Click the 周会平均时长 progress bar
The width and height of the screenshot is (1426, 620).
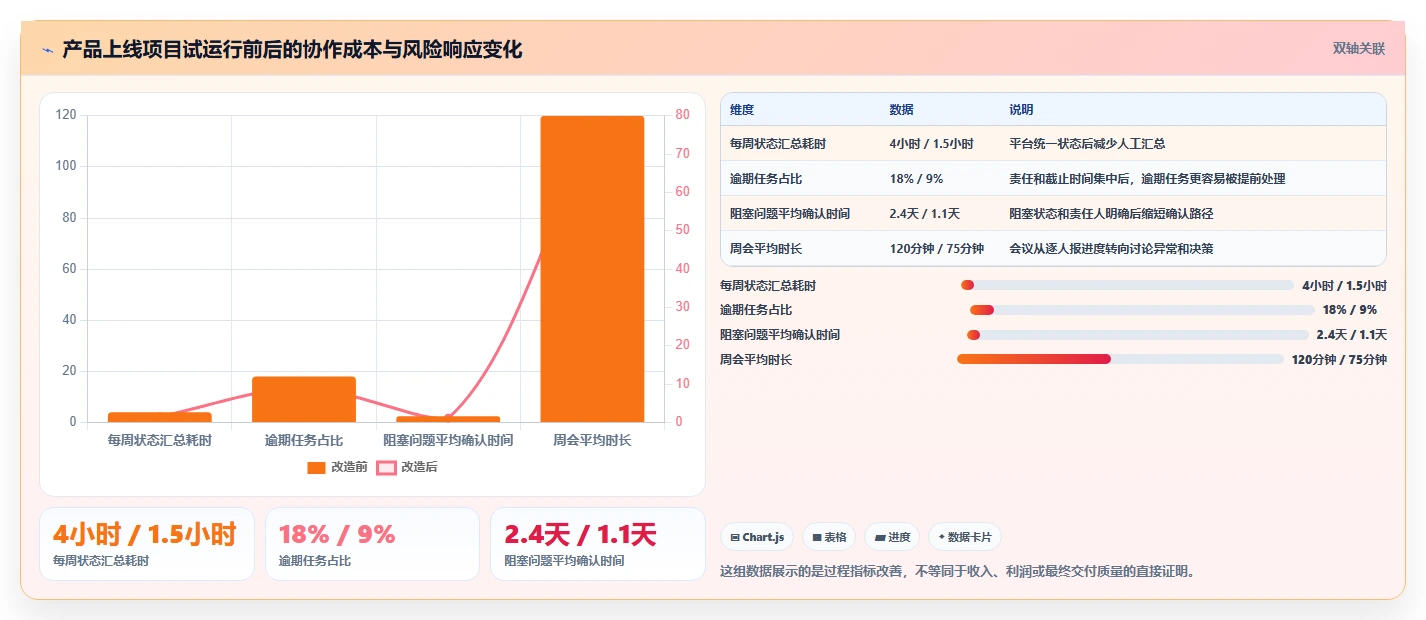tap(1120, 359)
